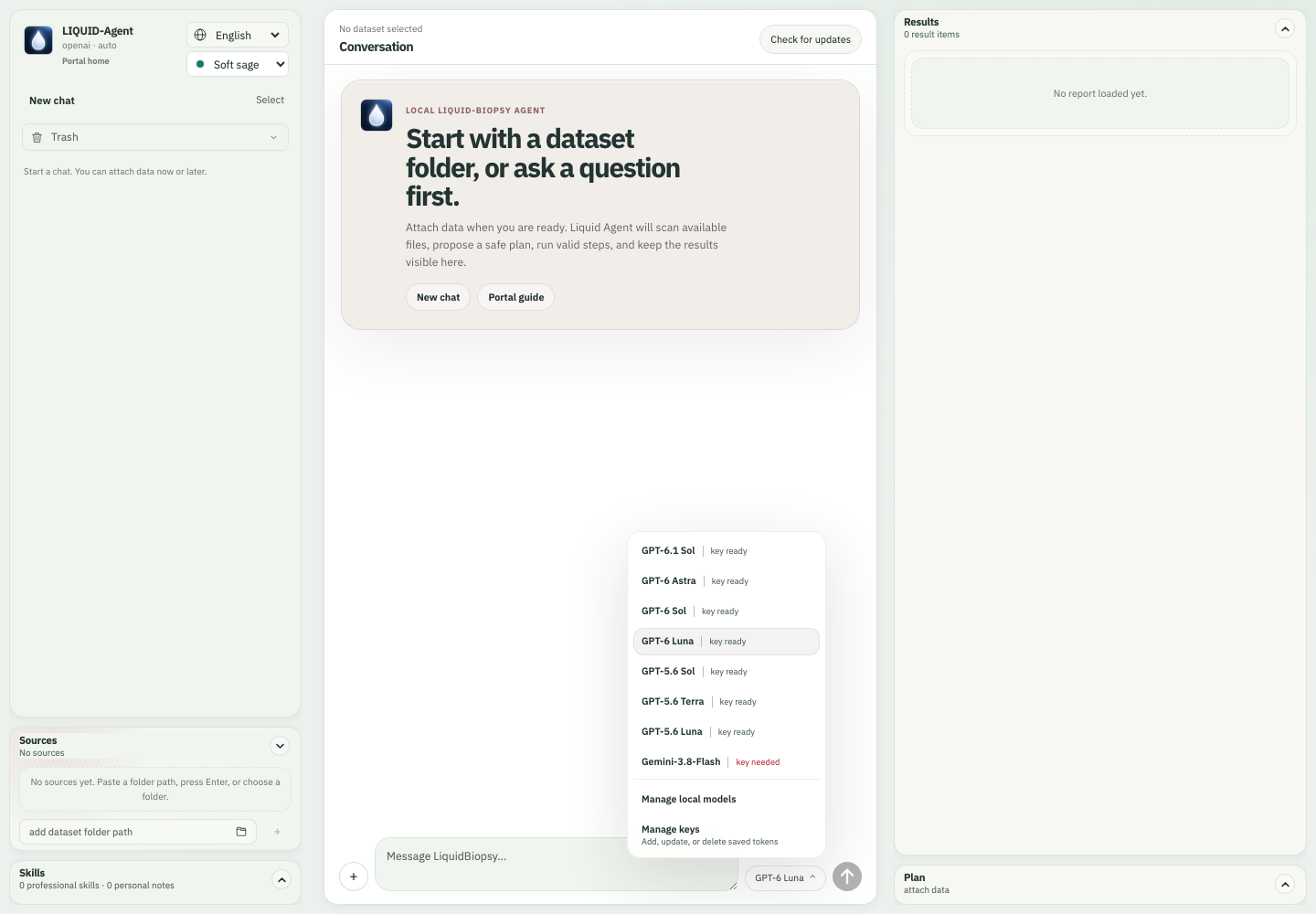Select GPT-6.1 Sol model
Screen dimensions: 1316x914
click(727, 551)
